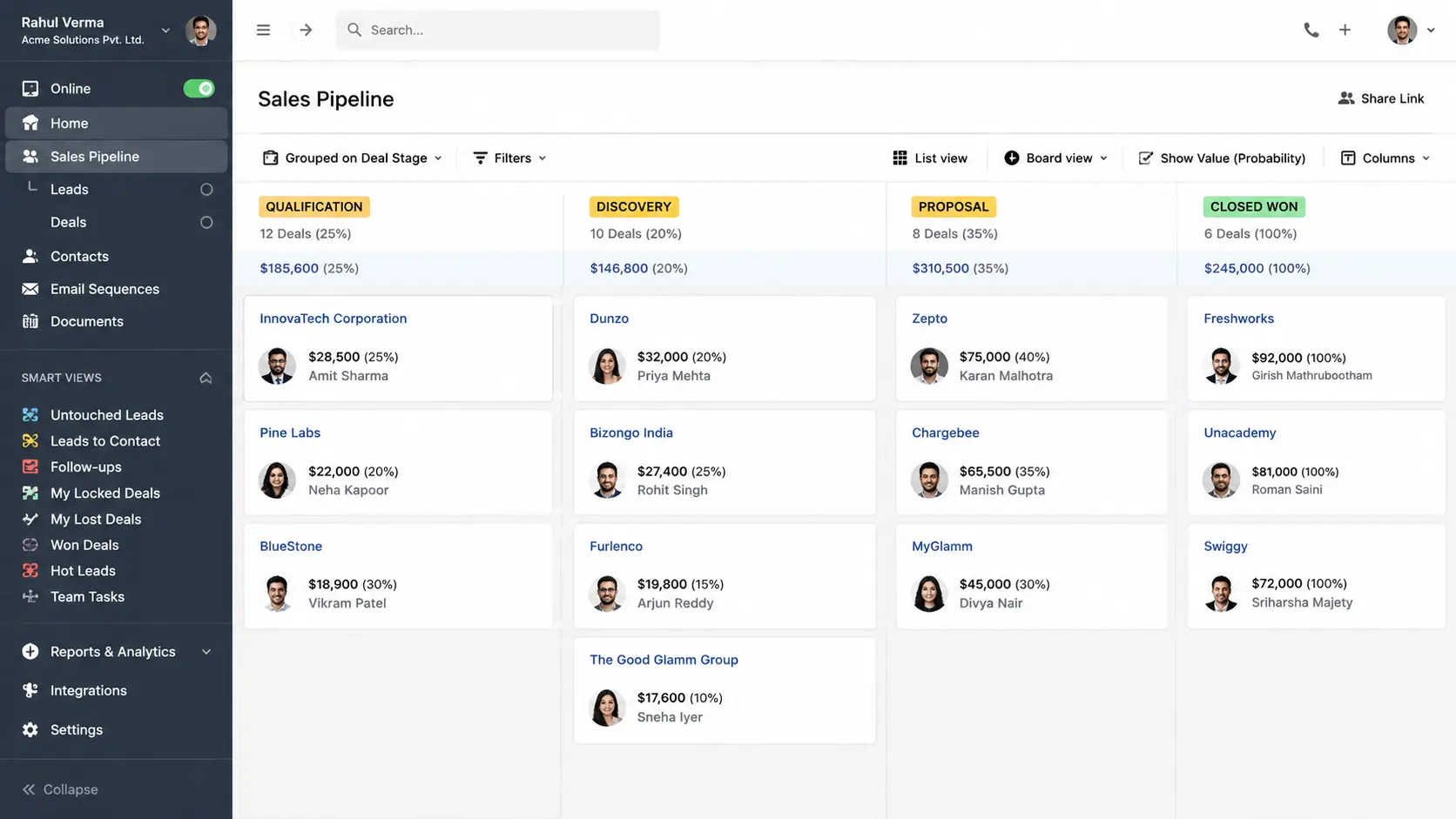Select the Deals radio circle

click(206, 223)
